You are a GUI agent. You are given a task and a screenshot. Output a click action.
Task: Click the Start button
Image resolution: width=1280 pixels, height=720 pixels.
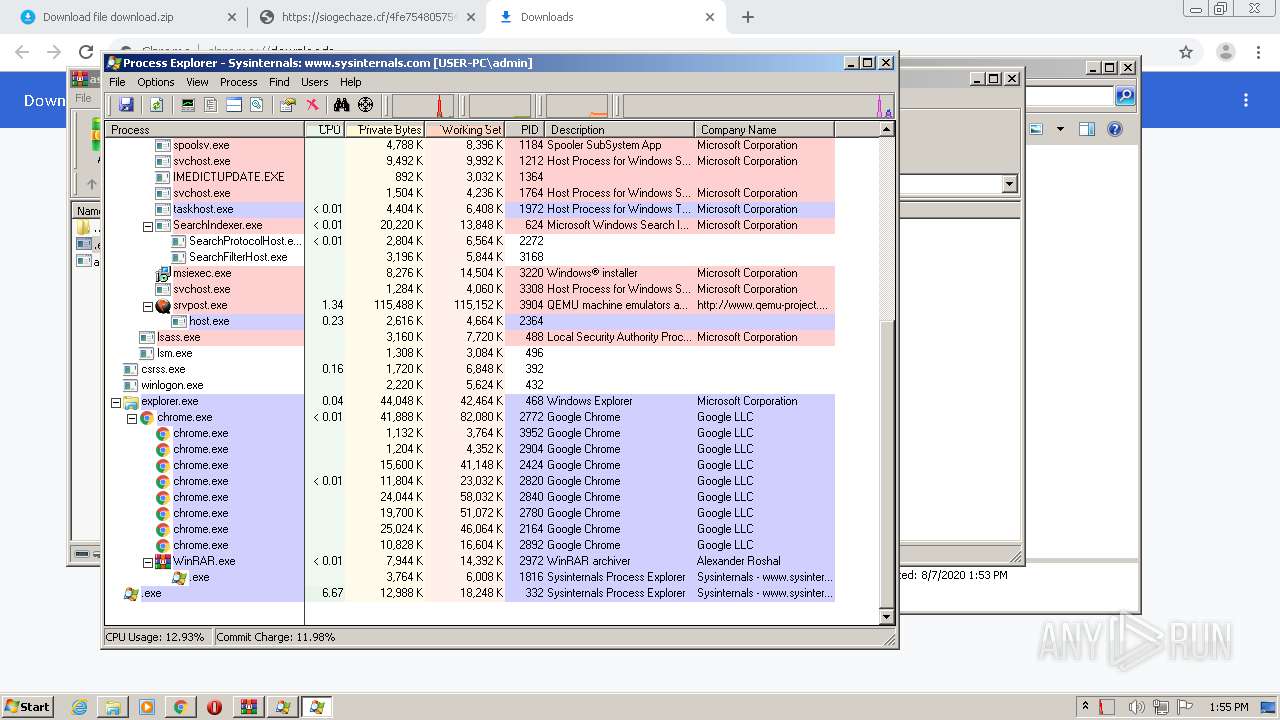point(27,706)
